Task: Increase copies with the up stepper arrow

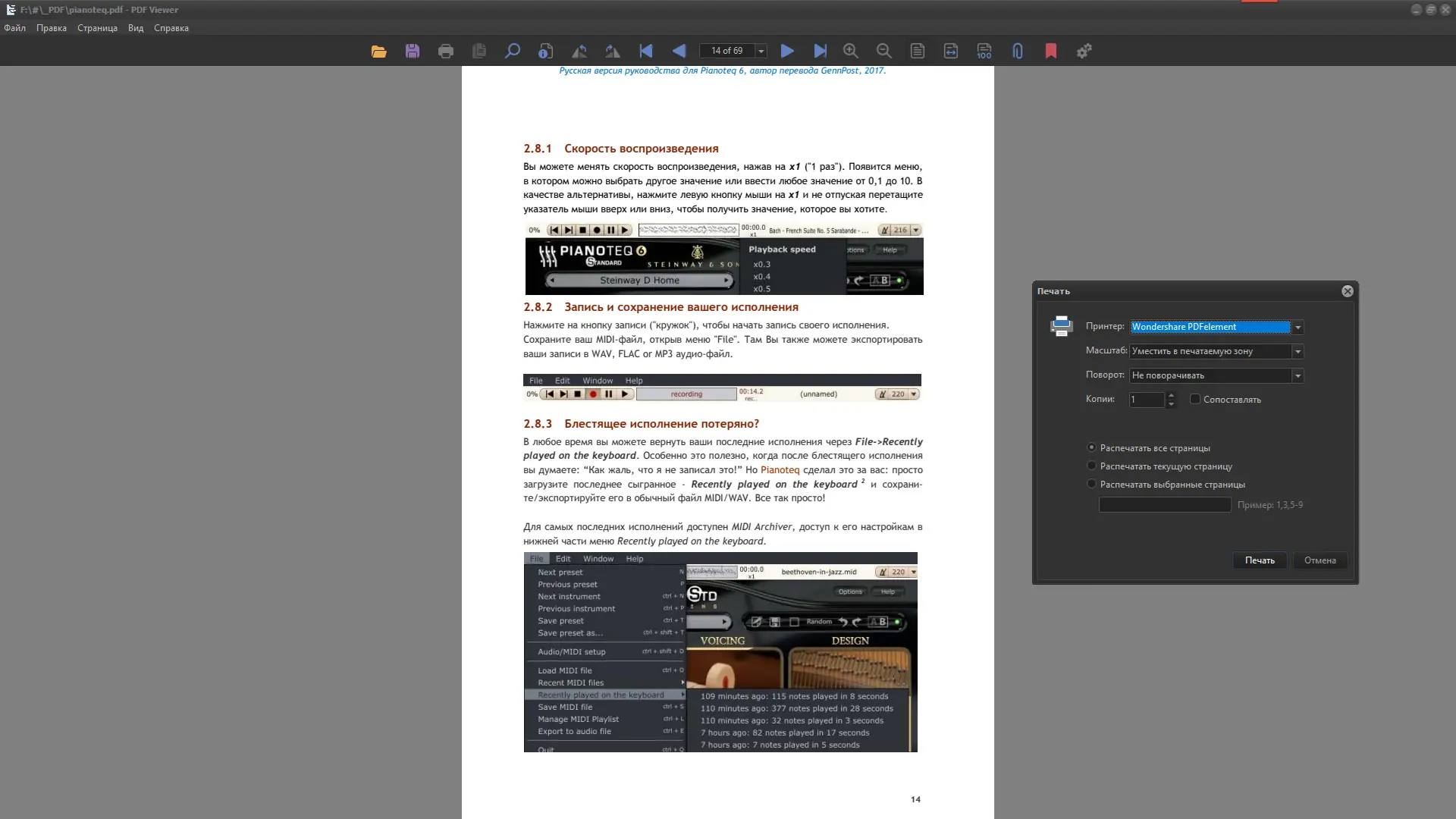Action: [x=1171, y=395]
